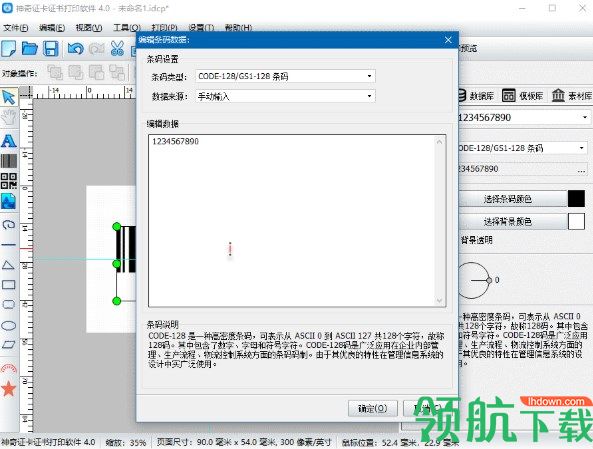Screen dimensions: 593x449
Task: Click the third object operation icon
Action: point(96,72)
